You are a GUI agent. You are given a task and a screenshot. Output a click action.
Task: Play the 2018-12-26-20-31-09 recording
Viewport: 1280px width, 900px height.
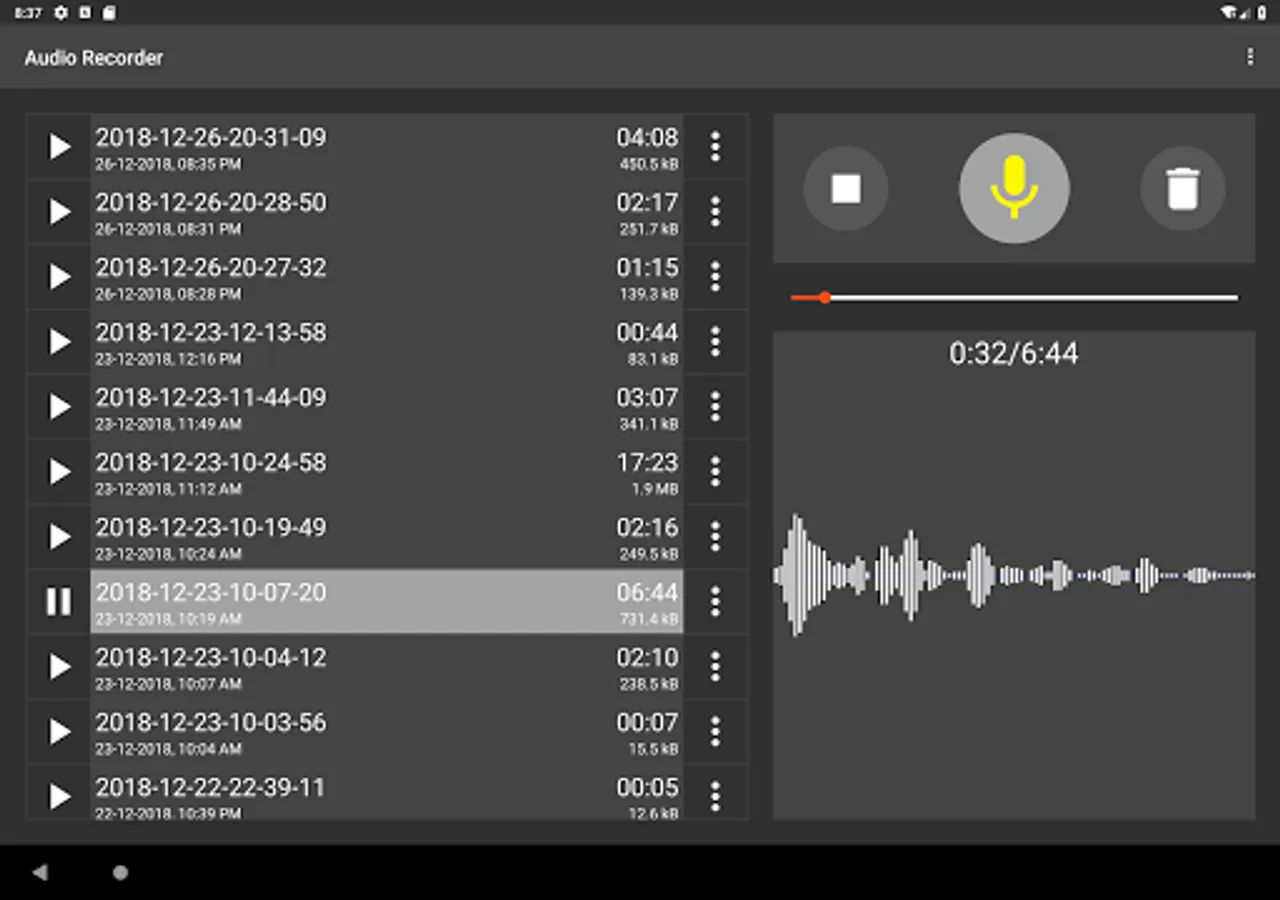point(59,147)
